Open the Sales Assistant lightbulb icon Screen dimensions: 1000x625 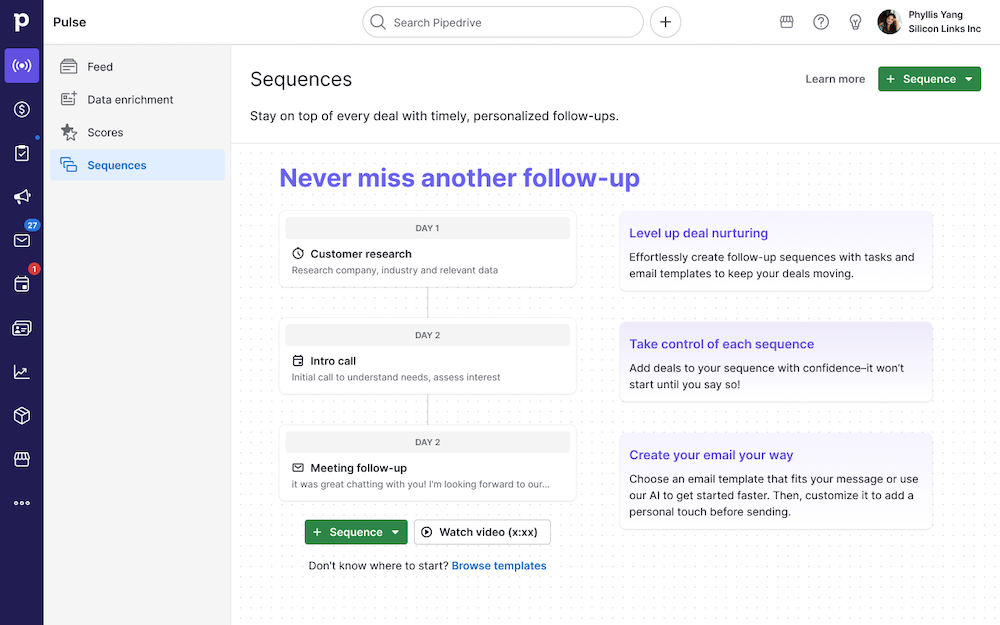[855, 22]
